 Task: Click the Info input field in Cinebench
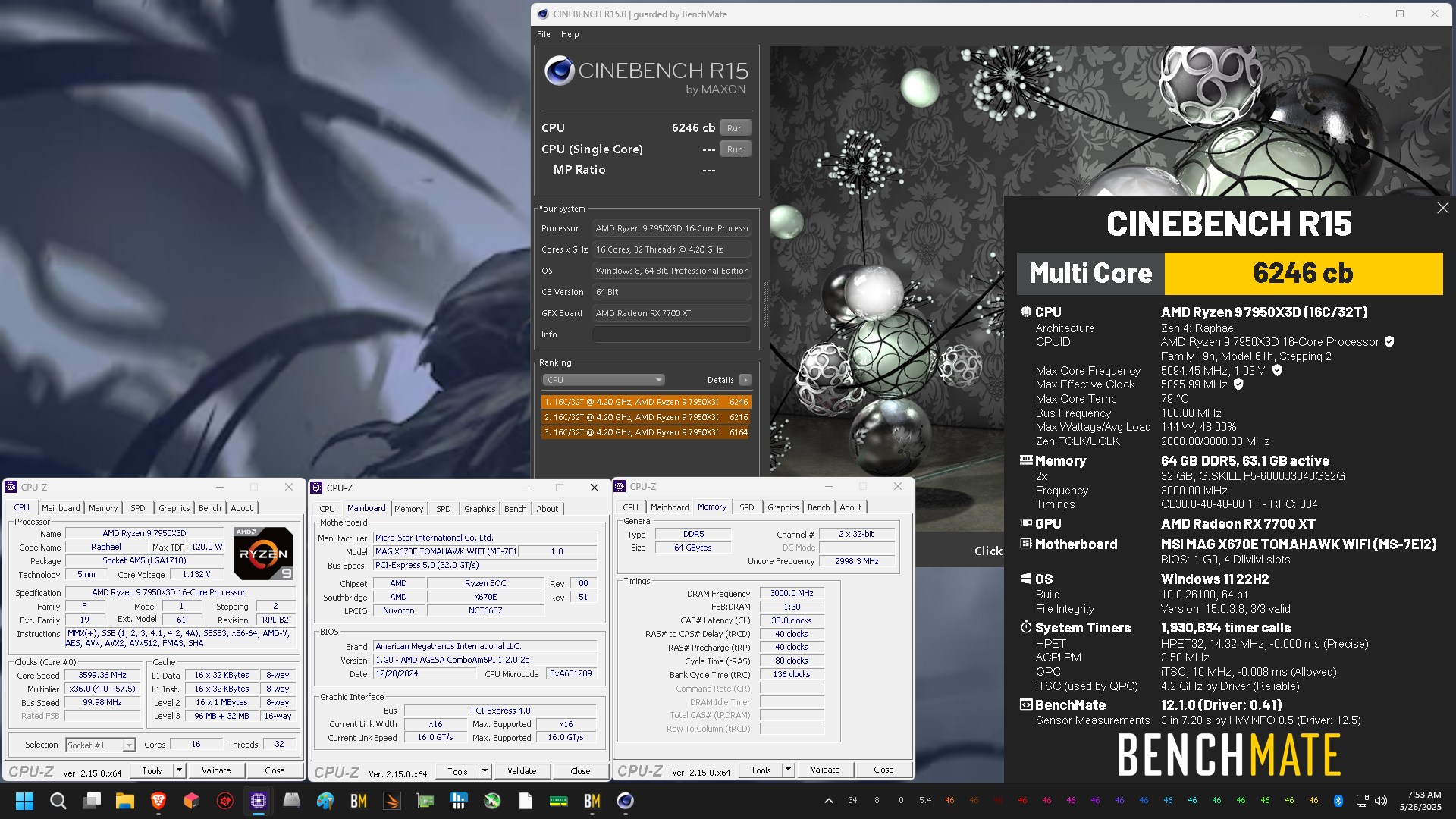671,334
